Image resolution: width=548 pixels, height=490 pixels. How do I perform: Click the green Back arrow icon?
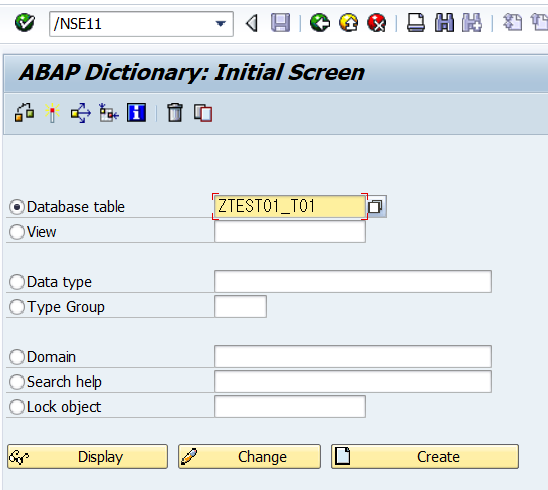(320, 23)
